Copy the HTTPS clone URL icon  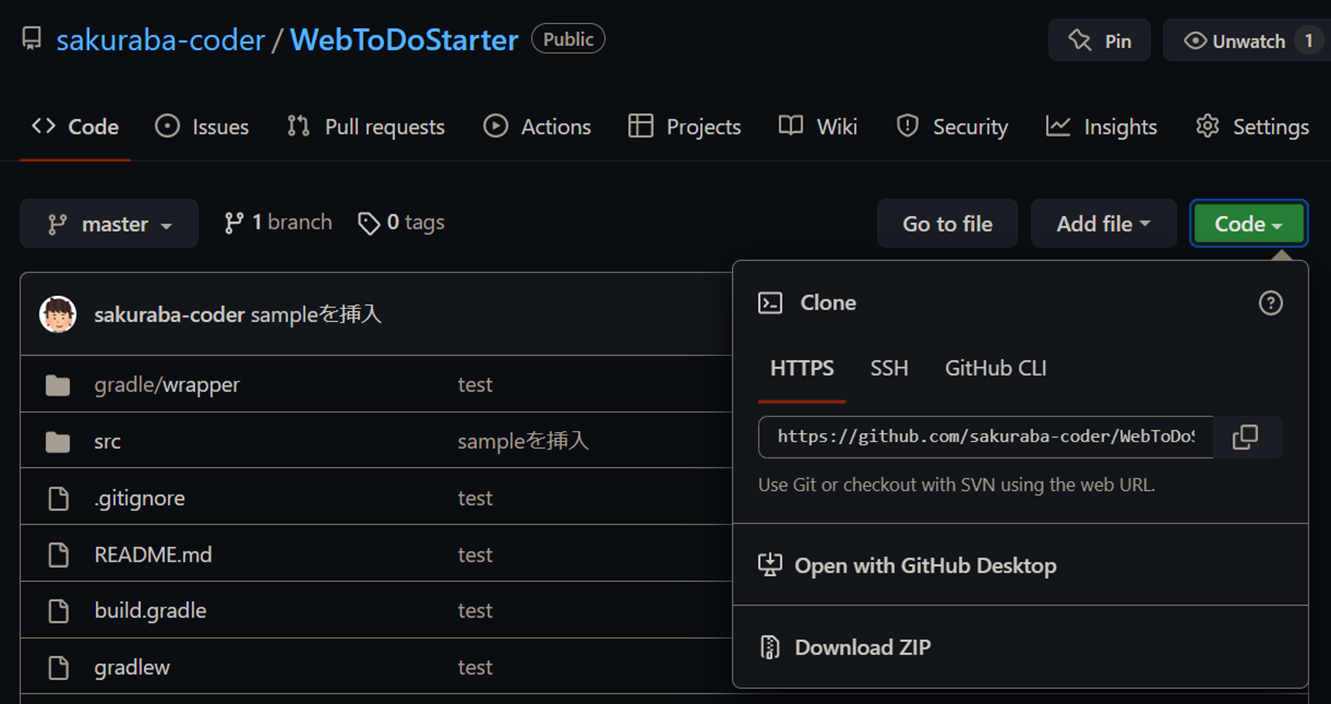(x=1245, y=437)
